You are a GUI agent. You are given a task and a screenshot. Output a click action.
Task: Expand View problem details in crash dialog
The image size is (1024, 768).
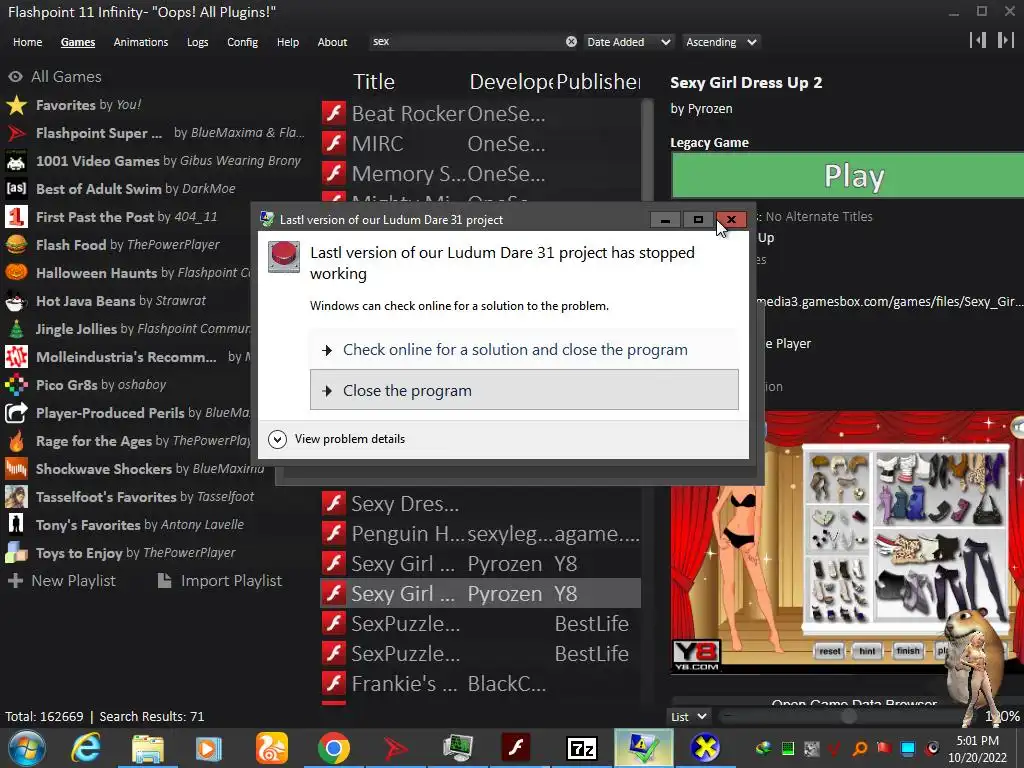337,439
